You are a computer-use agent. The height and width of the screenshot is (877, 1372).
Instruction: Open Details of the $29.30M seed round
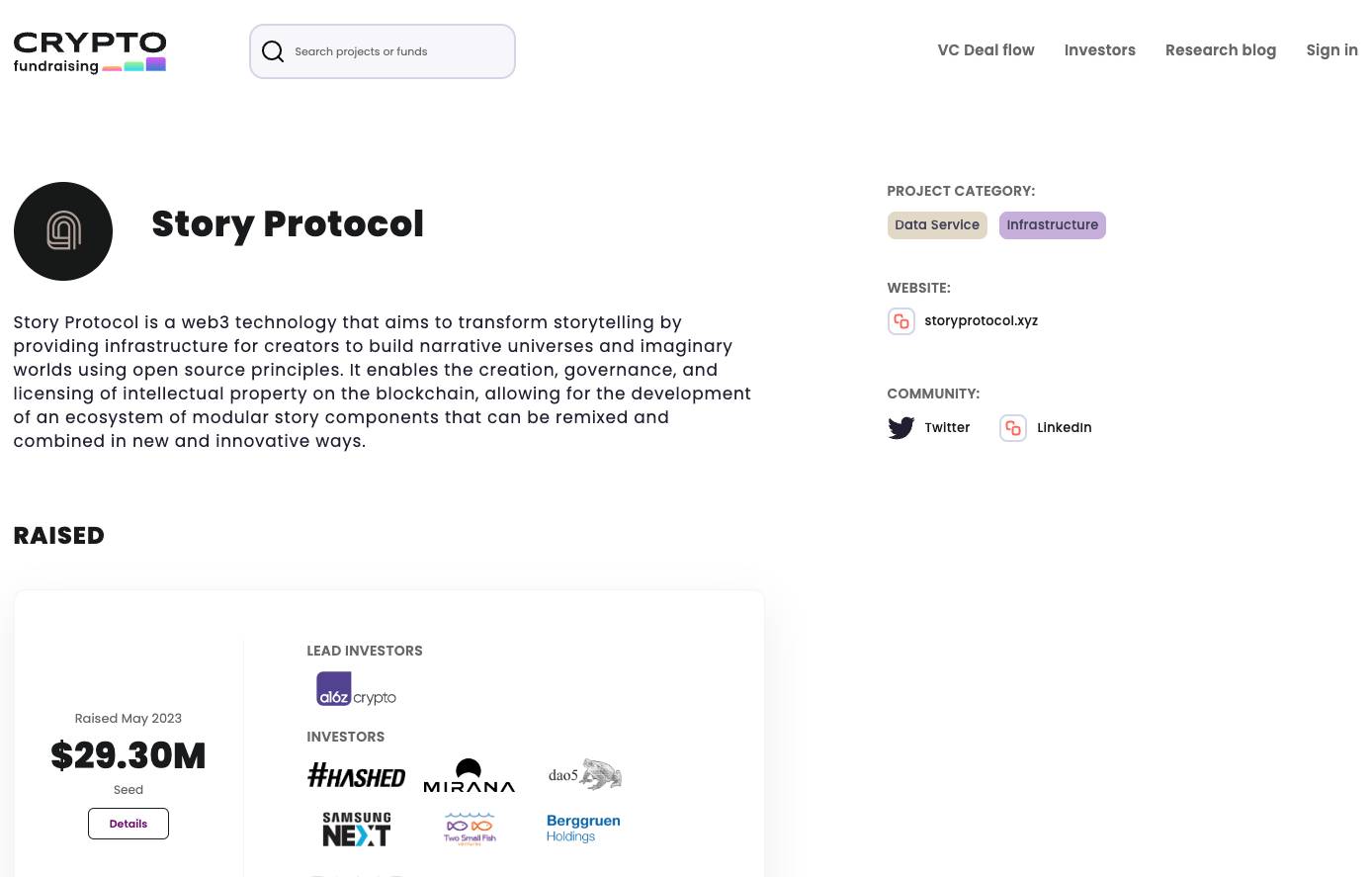tap(128, 823)
